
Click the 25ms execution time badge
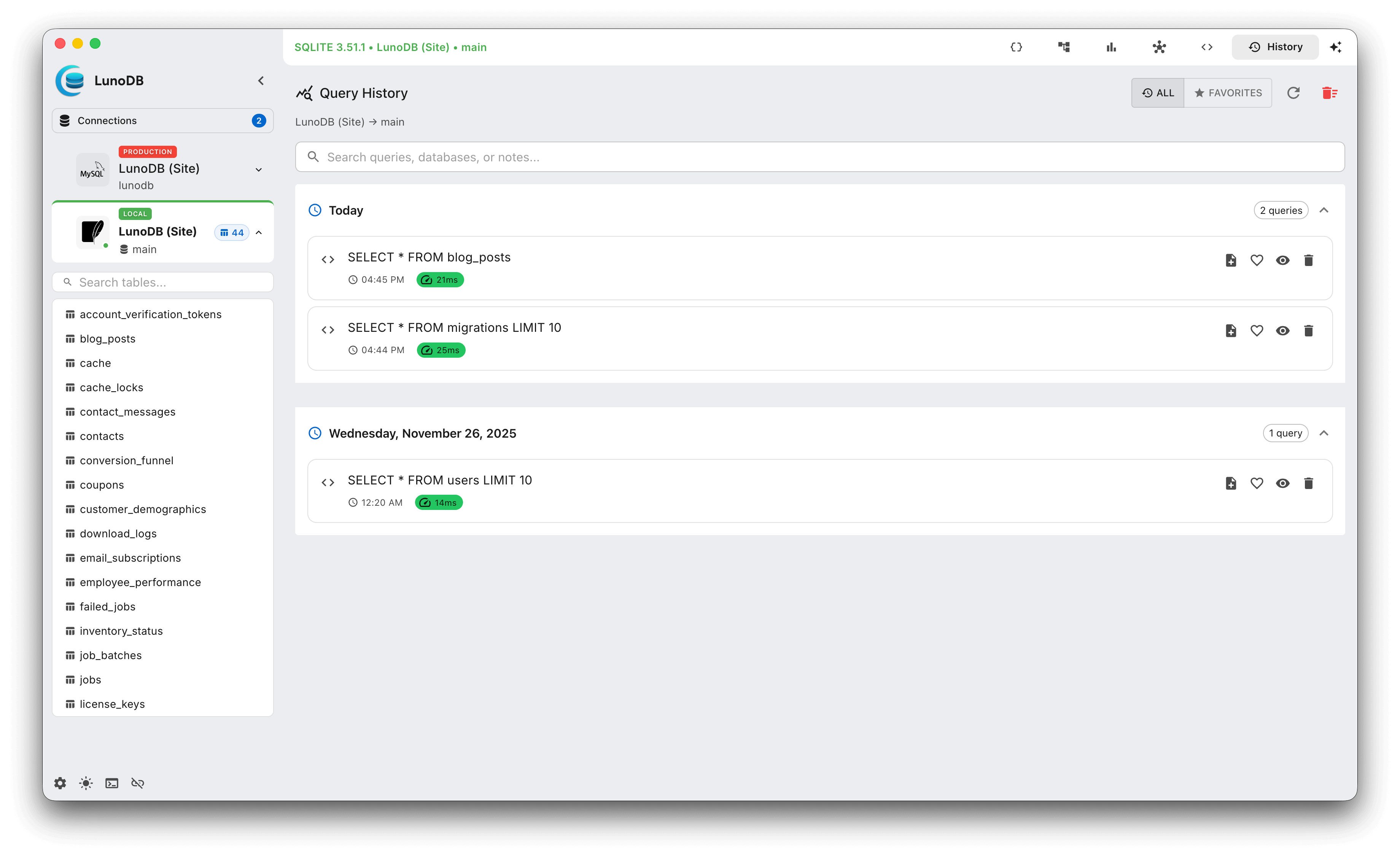[441, 350]
